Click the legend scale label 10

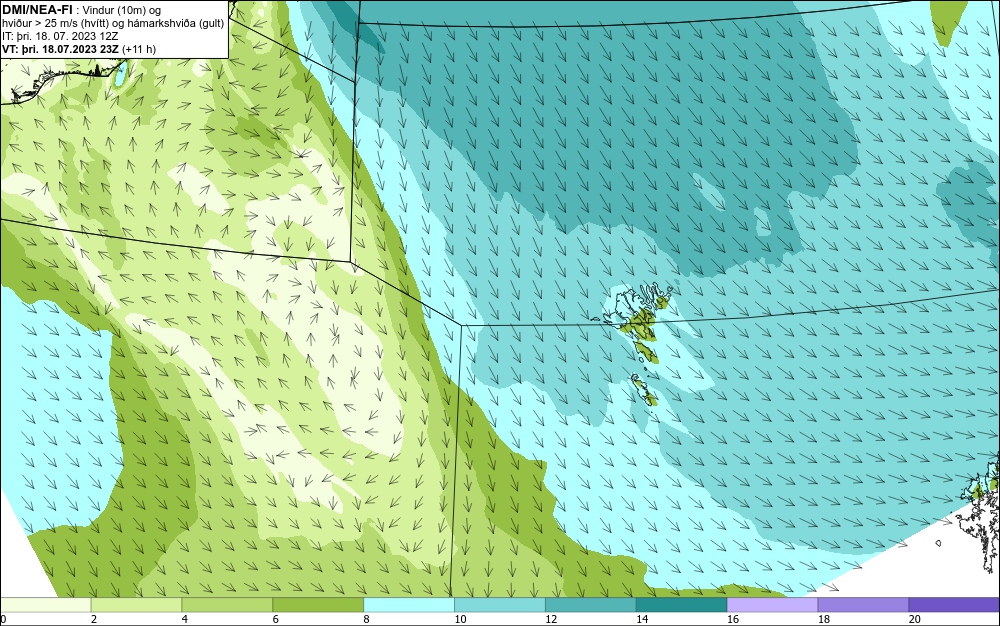pos(460,619)
